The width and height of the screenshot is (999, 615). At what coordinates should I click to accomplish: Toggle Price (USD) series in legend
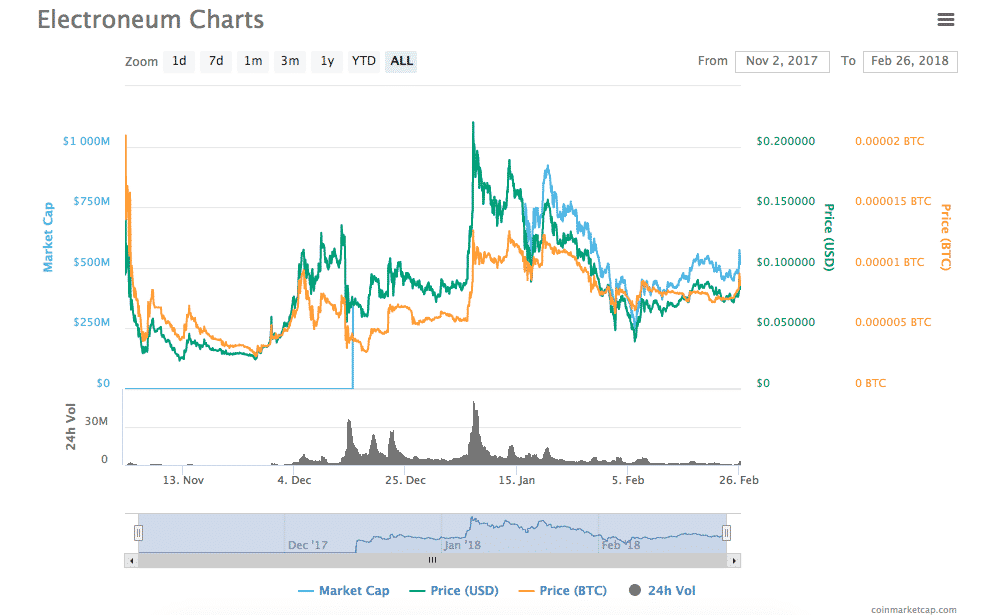[x=454, y=591]
